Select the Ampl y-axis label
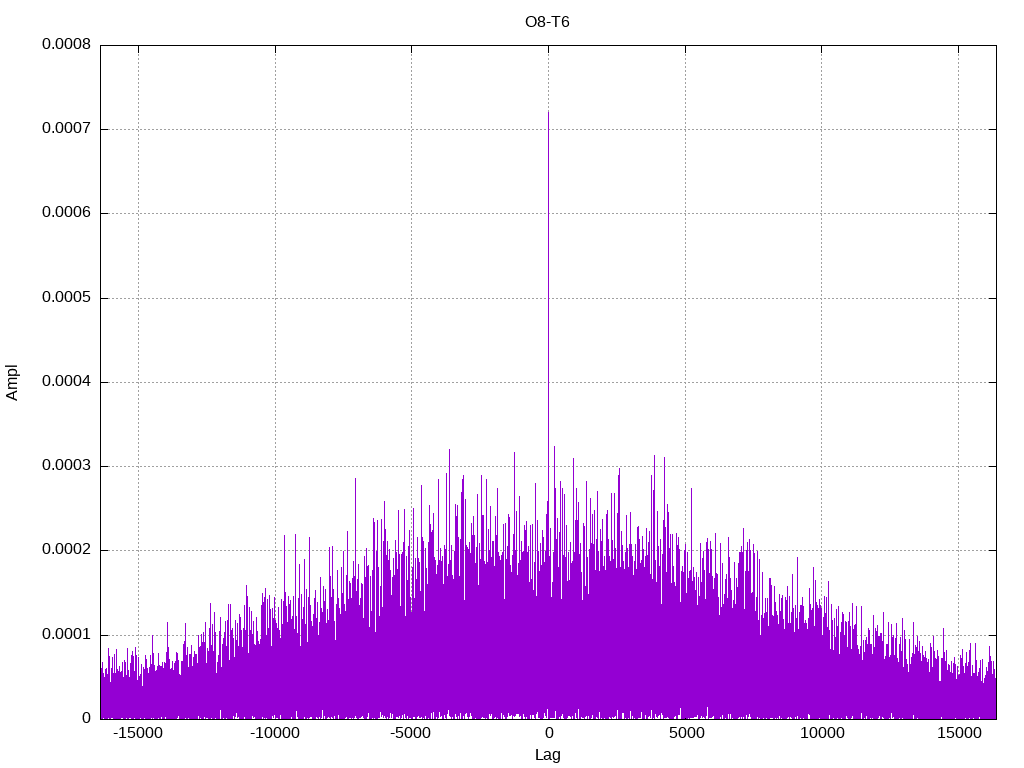Image resolution: width=1024 pixels, height=768 pixels. tap(13, 382)
